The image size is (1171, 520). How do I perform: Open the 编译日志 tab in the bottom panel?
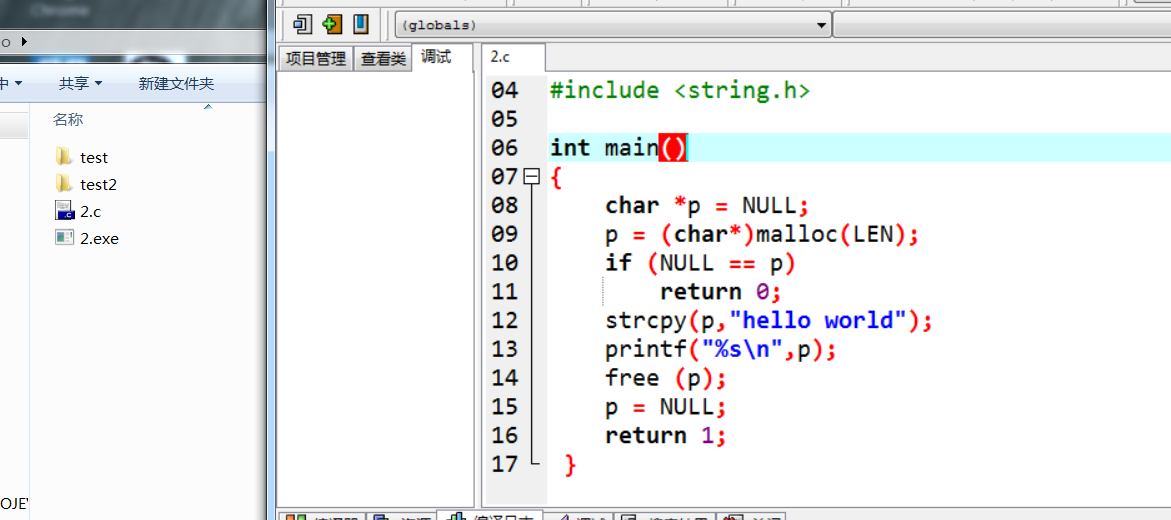point(493,517)
